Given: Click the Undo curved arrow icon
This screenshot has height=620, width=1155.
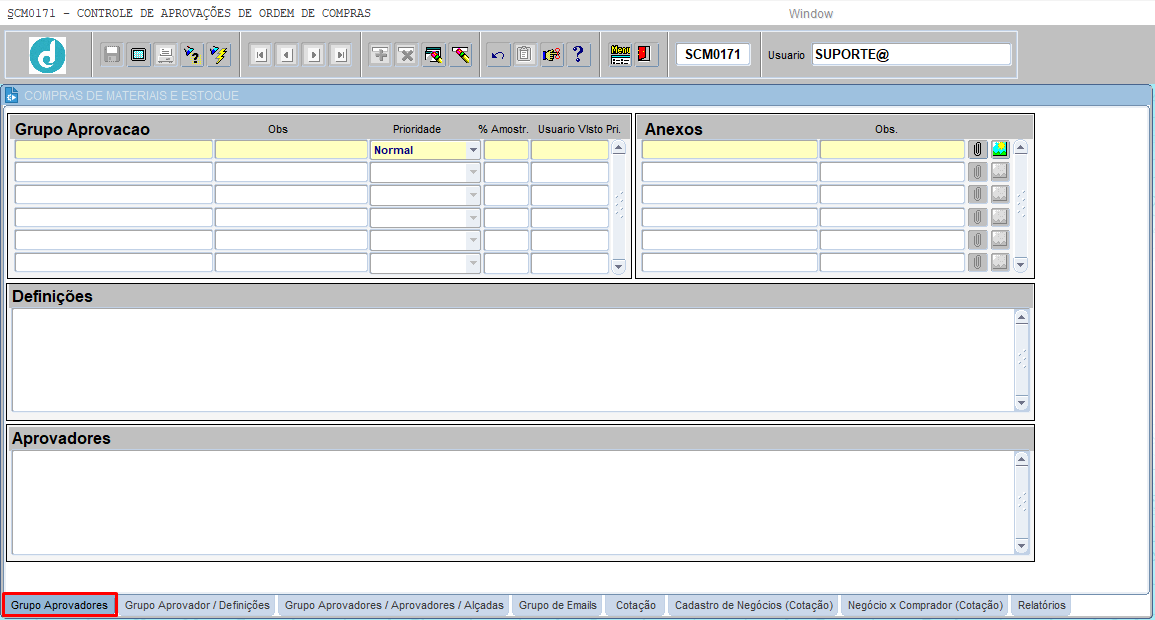Looking at the screenshot, I should (498, 54).
